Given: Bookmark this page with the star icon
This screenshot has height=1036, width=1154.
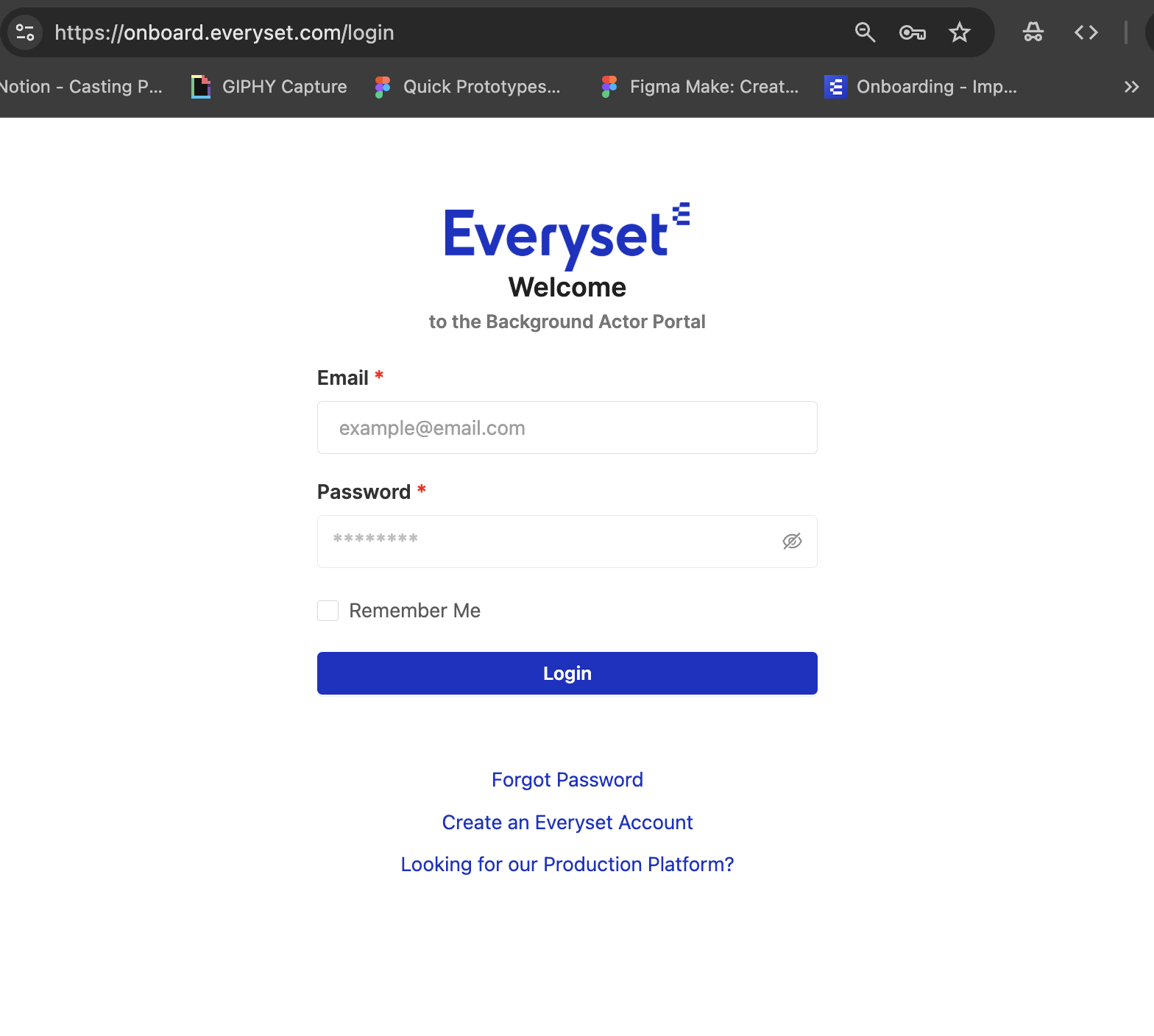Looking at the screenshot, I should pyautogui.click(x=960, y=32).
